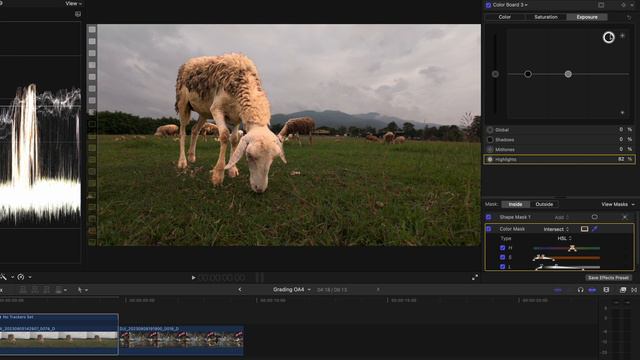640x360 pixels.
Task: Select the second timeline clip DJI 0016
Action: [182, 340]
